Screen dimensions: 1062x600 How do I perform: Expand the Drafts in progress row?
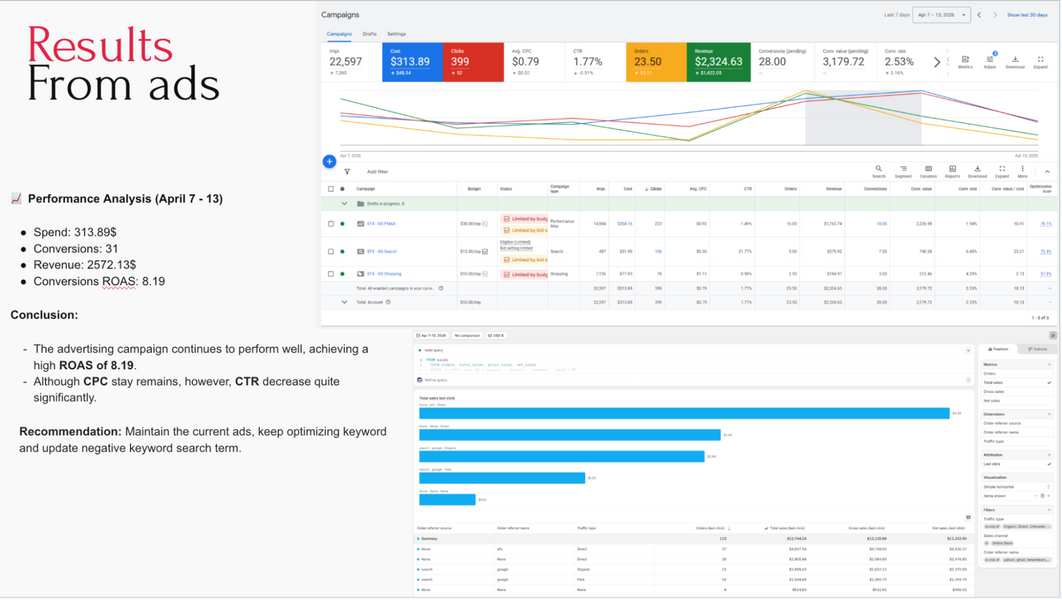pyautogui.click(x=344, y=204)
